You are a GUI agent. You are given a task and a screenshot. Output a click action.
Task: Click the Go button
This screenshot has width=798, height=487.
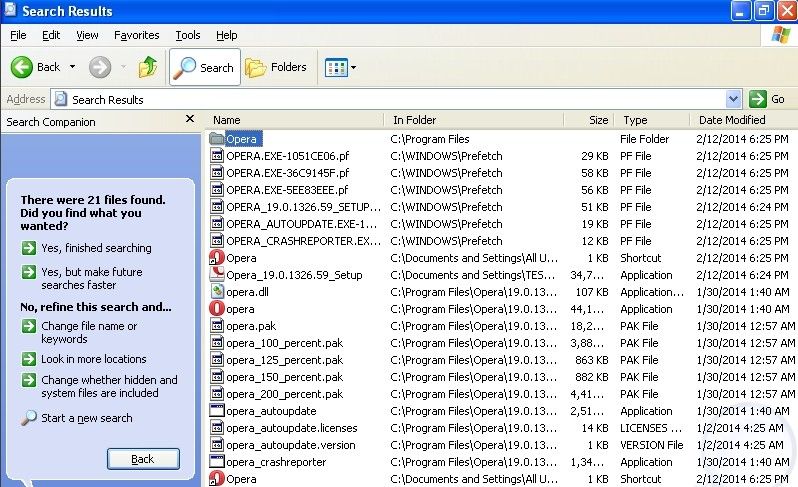(767, 99)
